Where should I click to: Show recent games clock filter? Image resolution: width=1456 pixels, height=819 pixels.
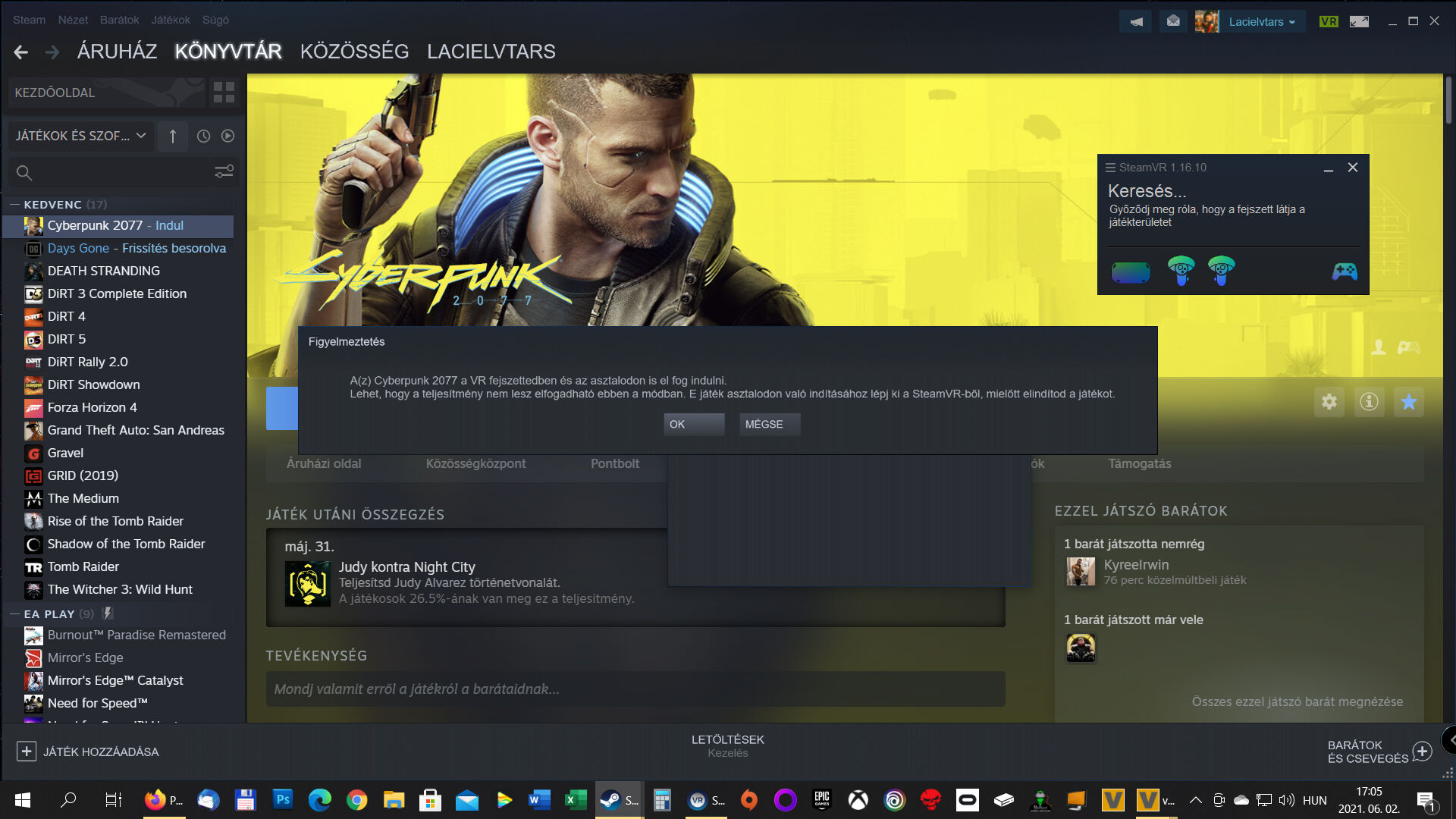[203, 136]
